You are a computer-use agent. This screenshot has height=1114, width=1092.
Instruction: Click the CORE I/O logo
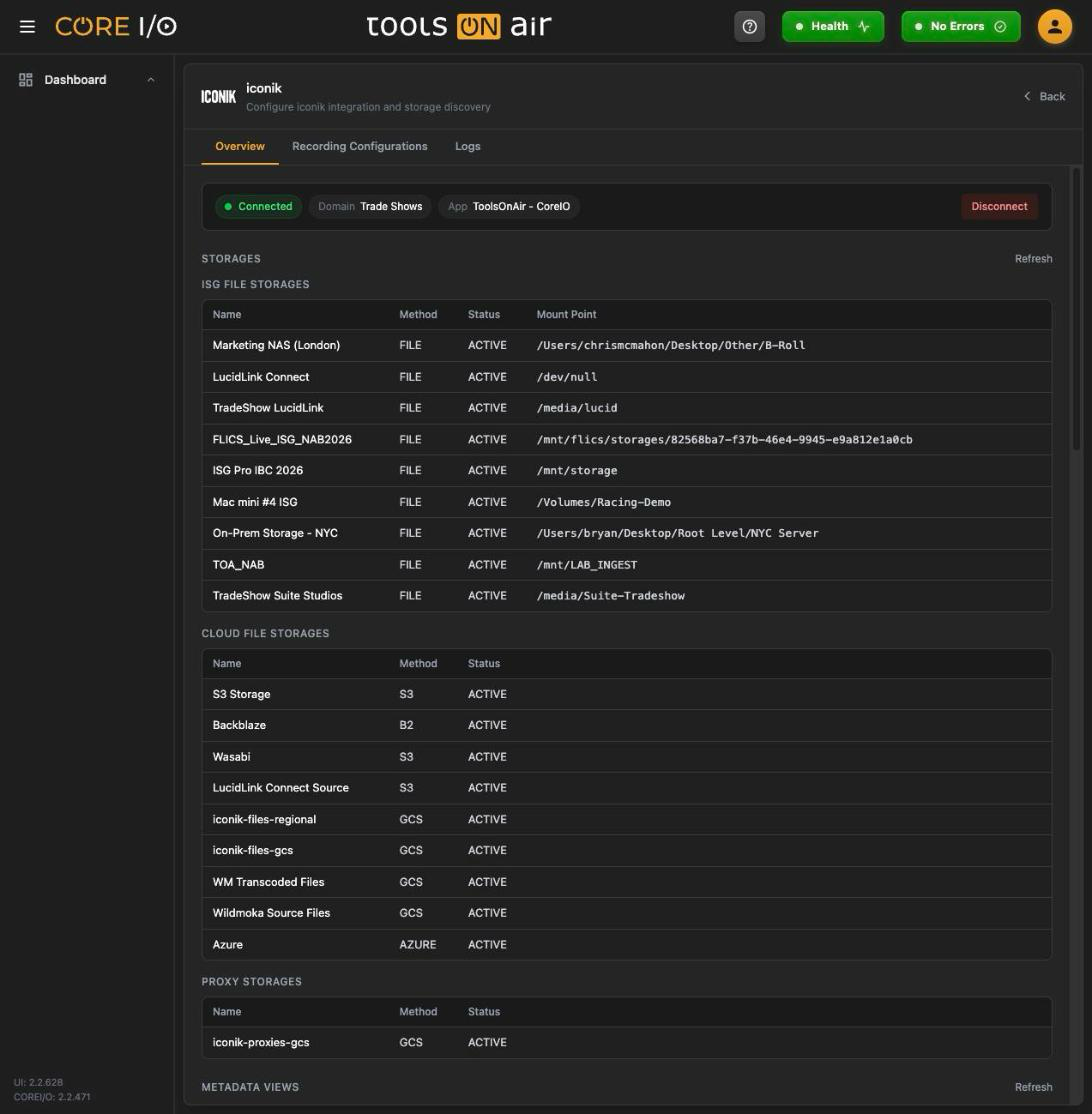click(116, 26)
